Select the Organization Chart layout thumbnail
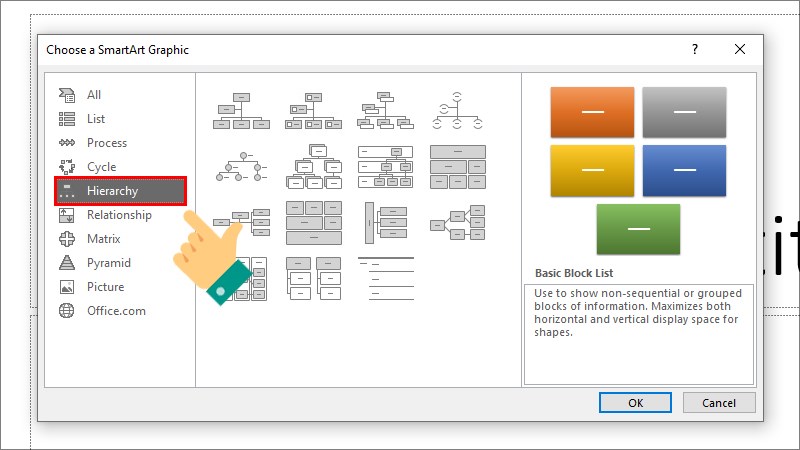 pyautogui.click(x=236, y=111)
